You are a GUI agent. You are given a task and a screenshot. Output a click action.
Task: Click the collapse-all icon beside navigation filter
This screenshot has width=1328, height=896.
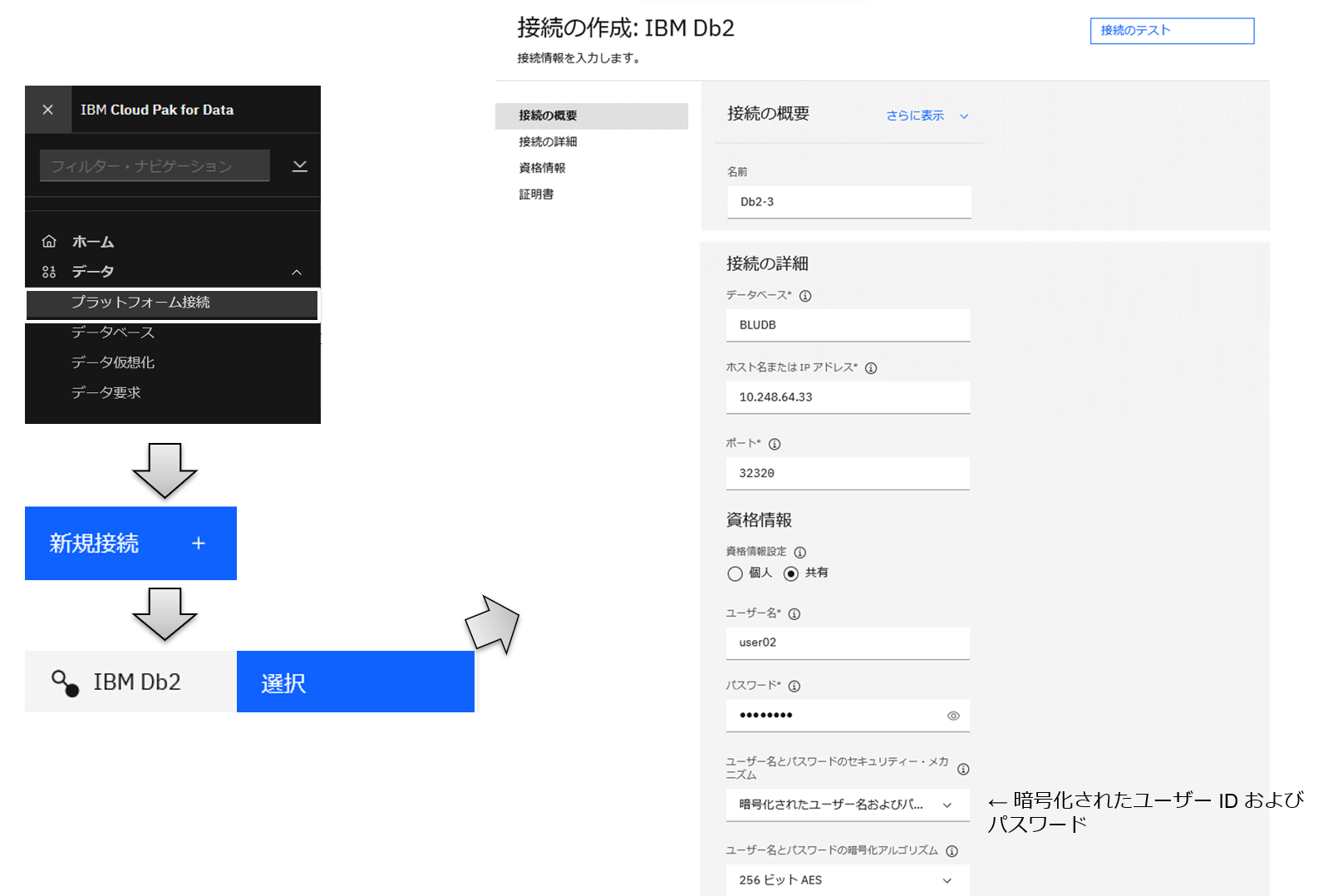coord(300,166)
